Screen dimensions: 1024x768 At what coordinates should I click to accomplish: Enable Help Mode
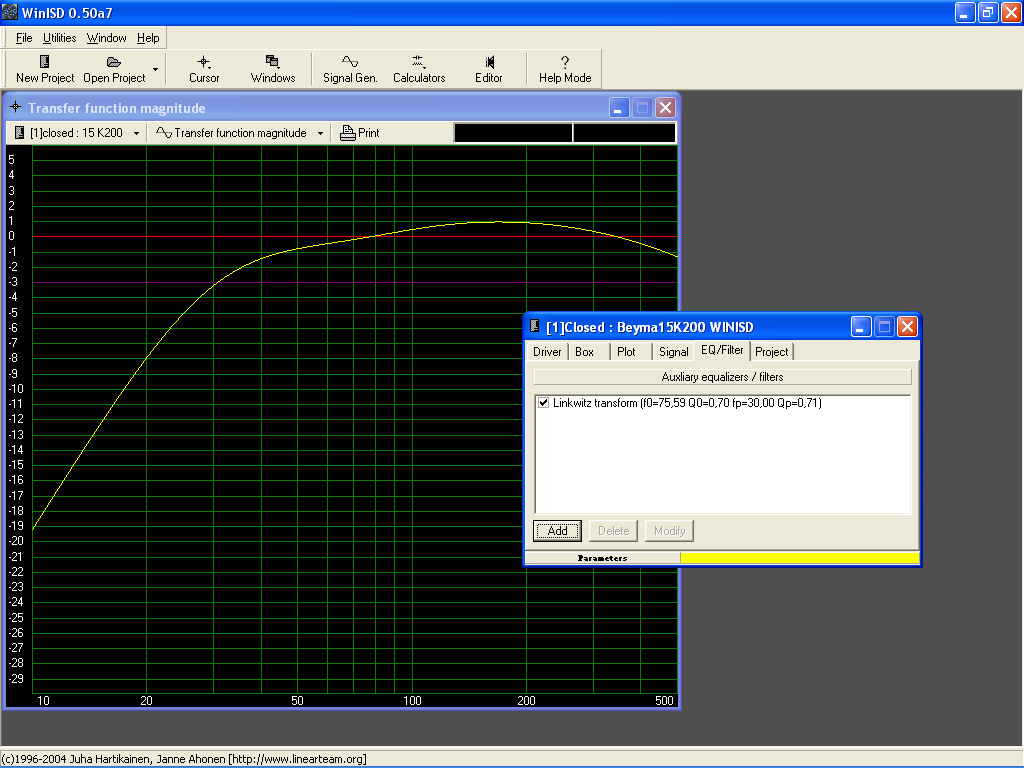click(564, 68)
